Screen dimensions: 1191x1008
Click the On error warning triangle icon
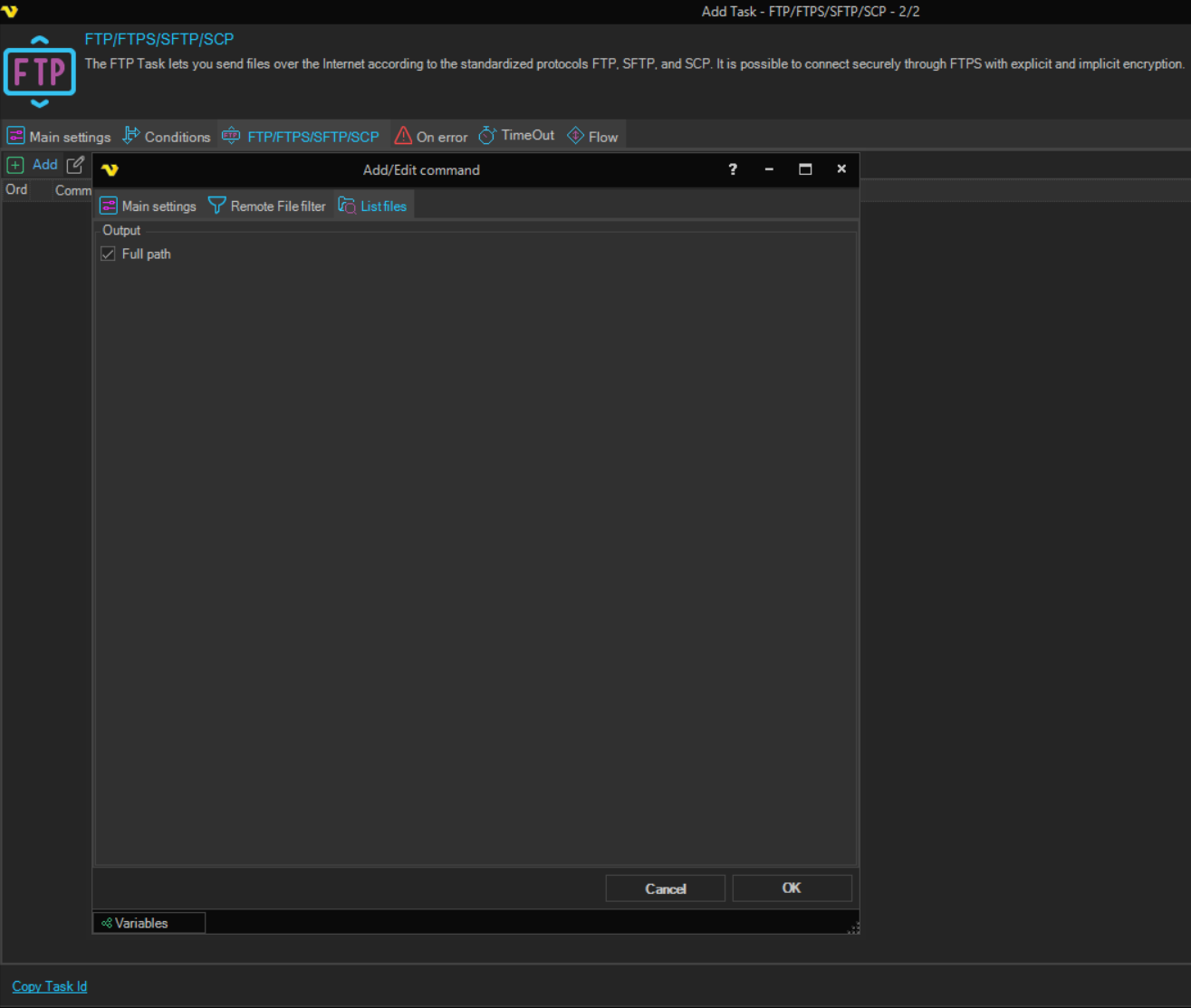pyautogui.click(x=403, y=136)
